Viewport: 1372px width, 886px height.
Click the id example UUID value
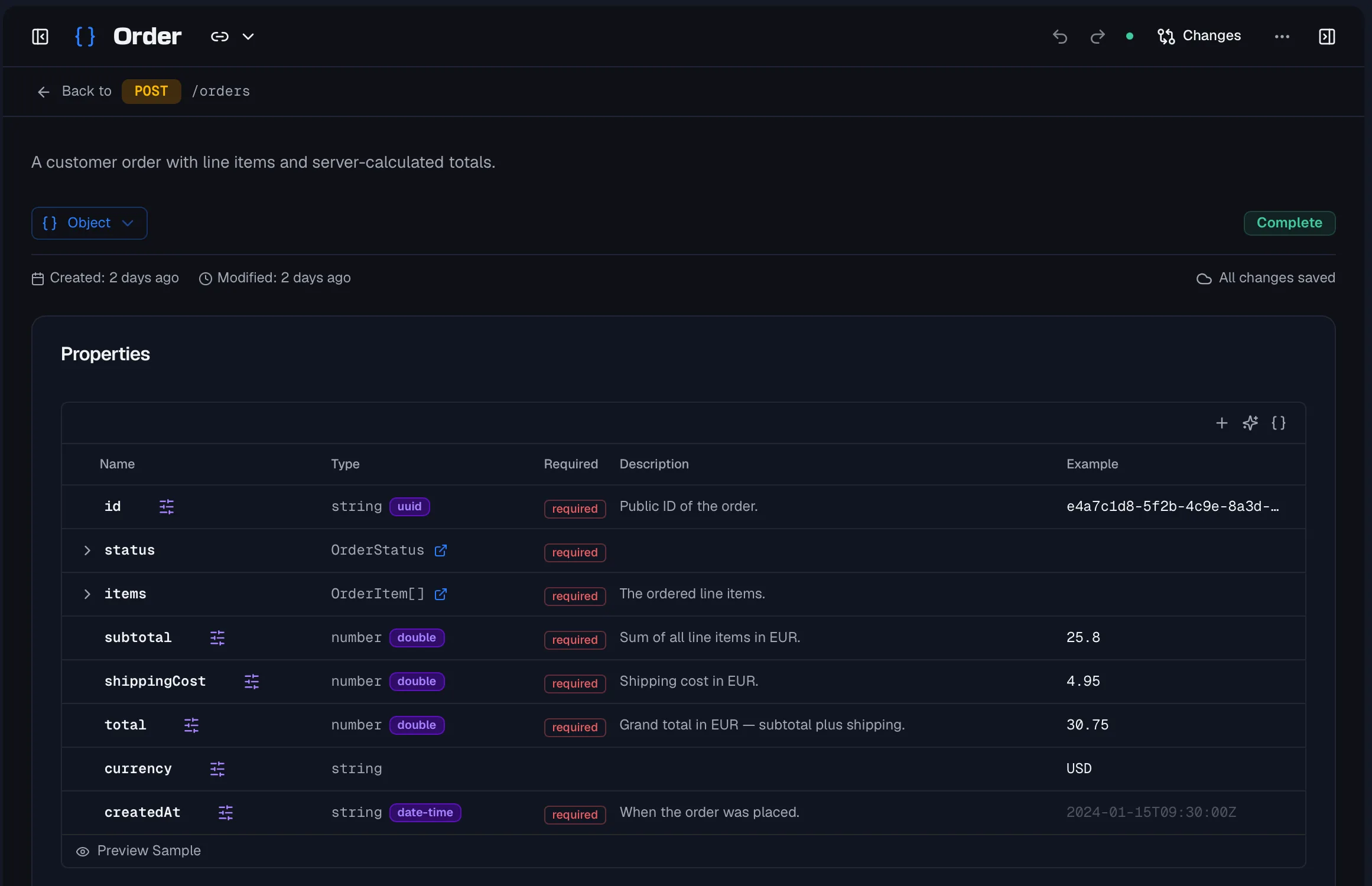pos(1172,507)
